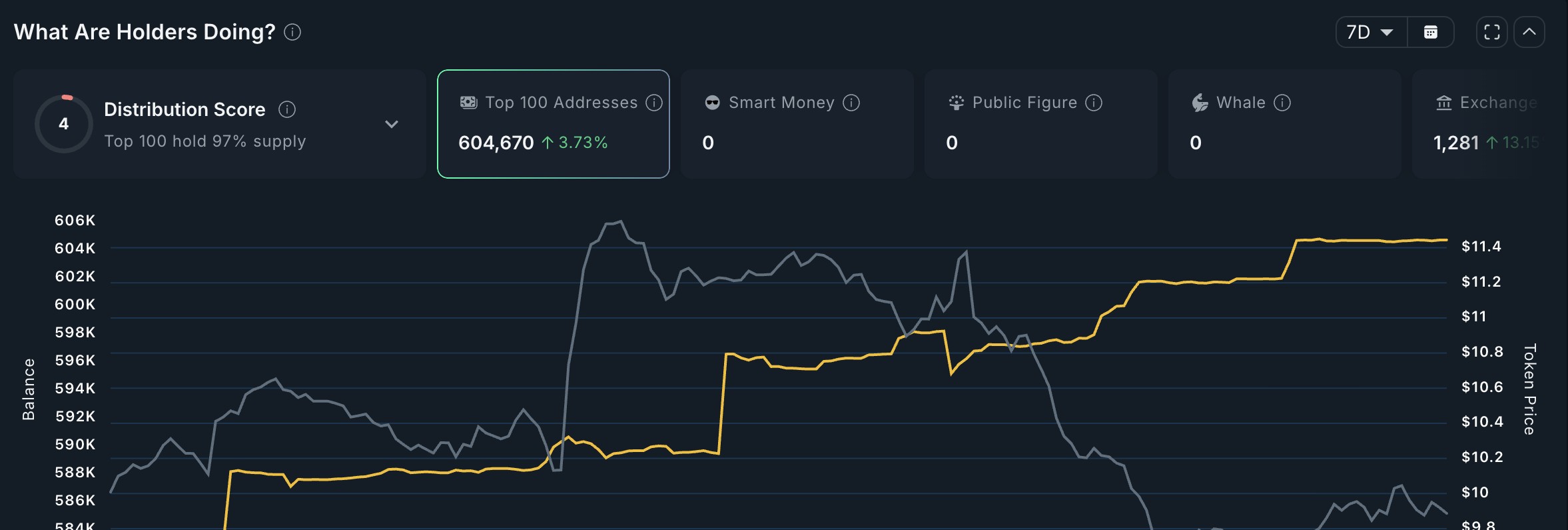Click the Smart Money sunglasses icon
The image size is (1568, 530).
(x=713, y=103)
